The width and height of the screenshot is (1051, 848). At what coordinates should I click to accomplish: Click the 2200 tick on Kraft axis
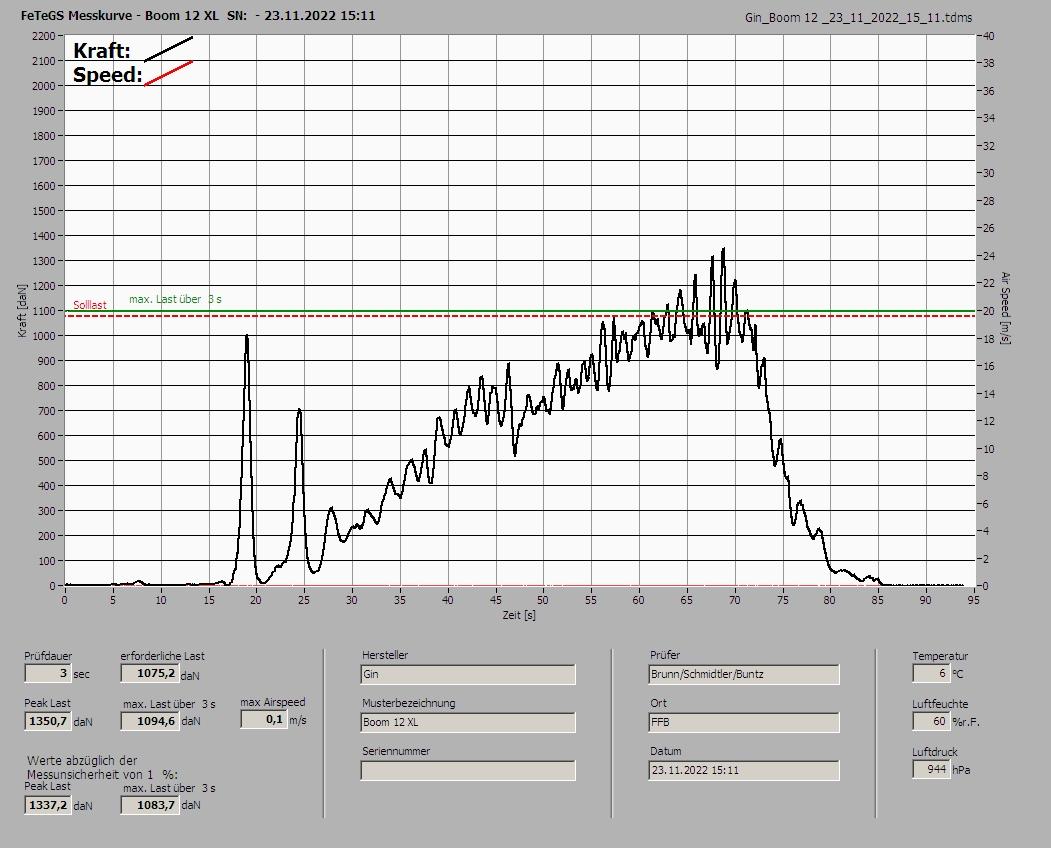pos(43,36)
